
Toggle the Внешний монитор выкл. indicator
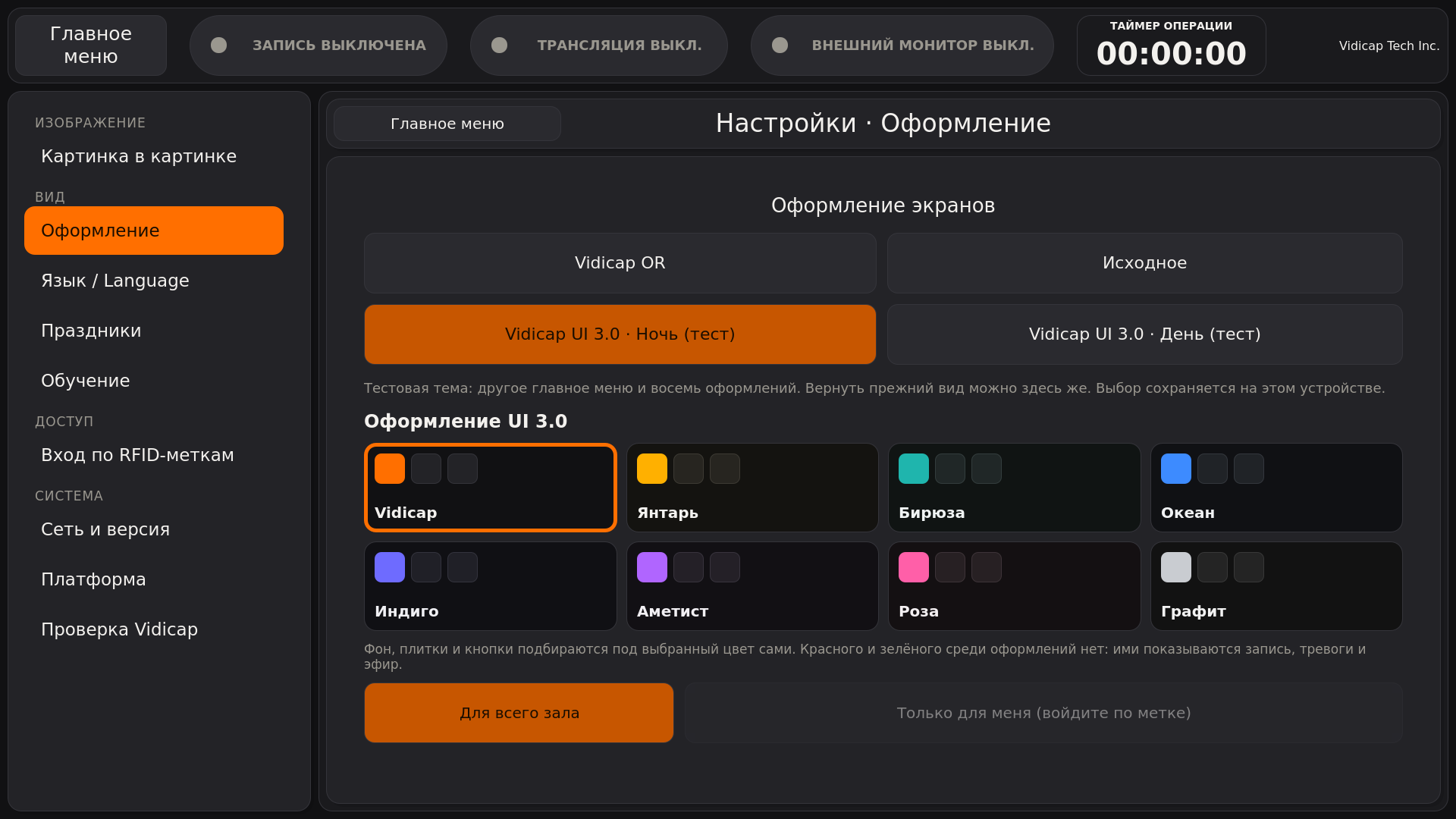pos(902,45)
